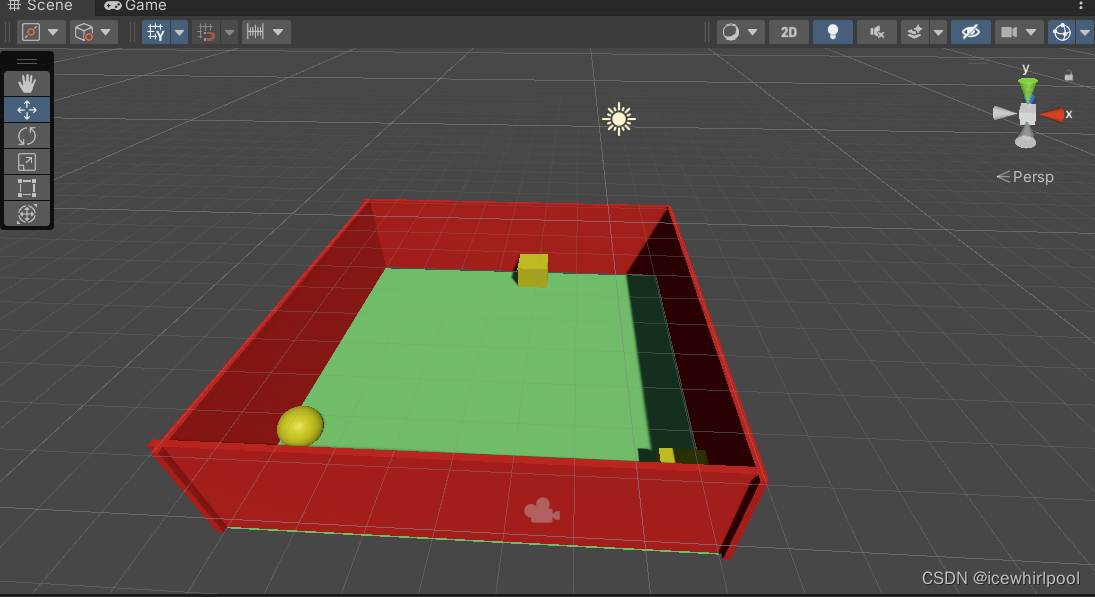This screenshot has width=1095, height=597.
Task: Select the Rotate tool
Action: pyautogui.click(x=27, y=136)
